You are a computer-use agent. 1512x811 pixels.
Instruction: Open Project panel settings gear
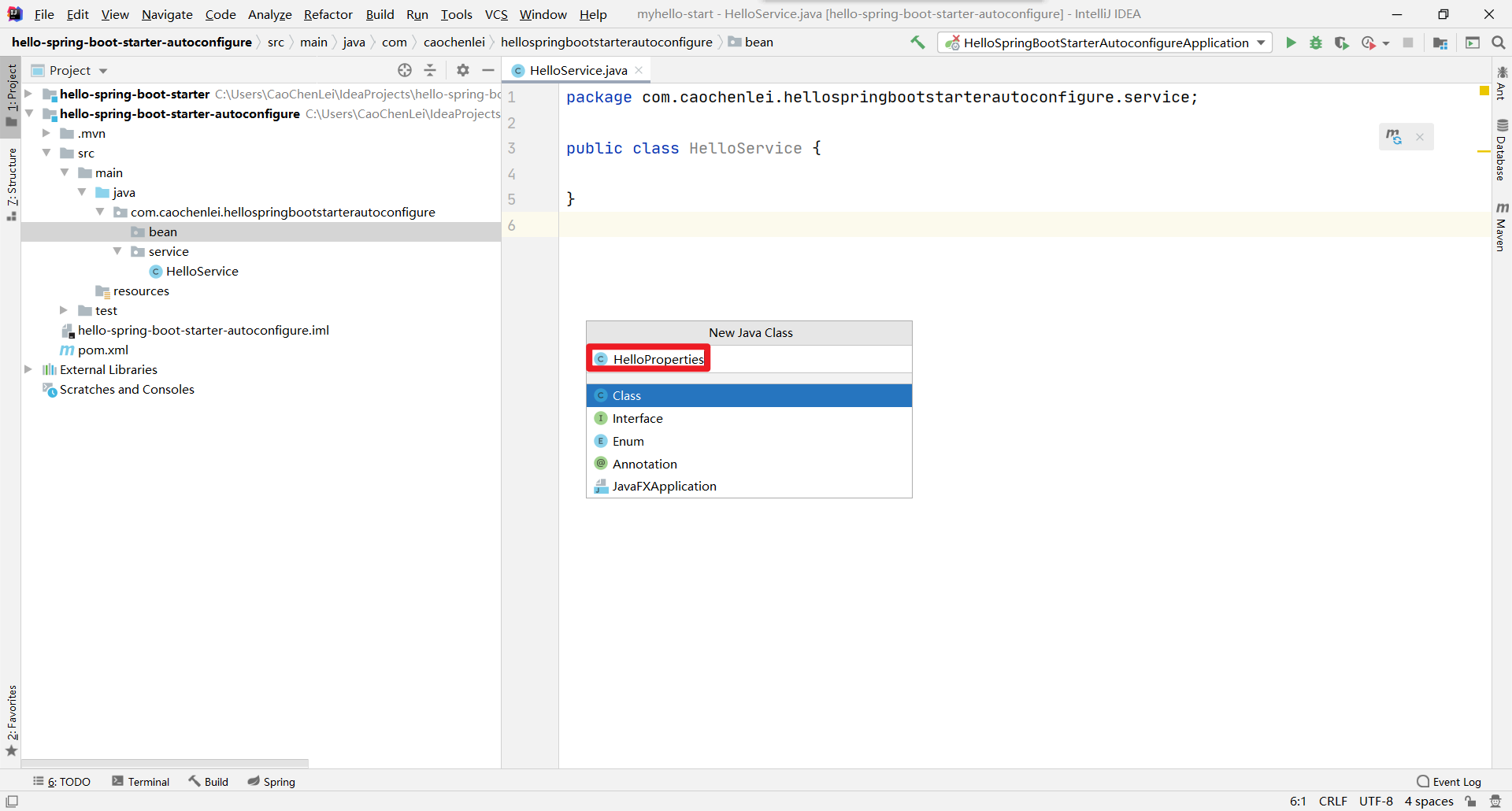[x=463, y=70]
